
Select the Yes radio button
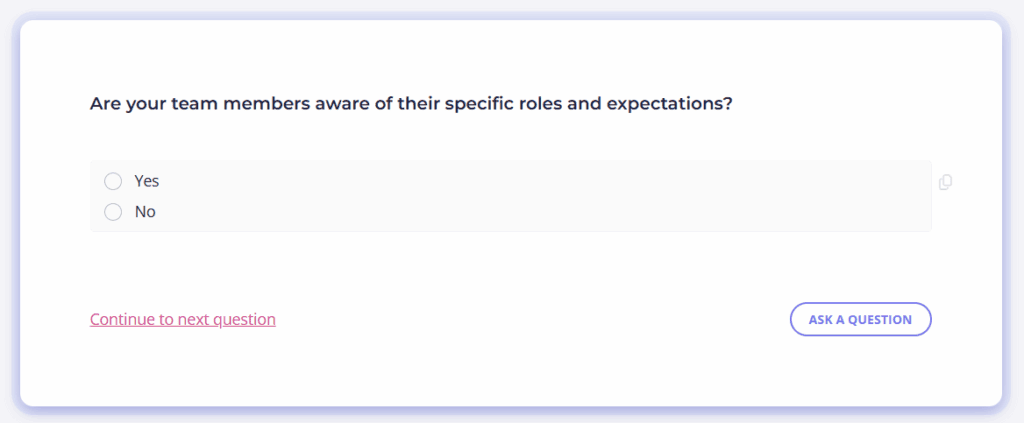coord(113,181)
